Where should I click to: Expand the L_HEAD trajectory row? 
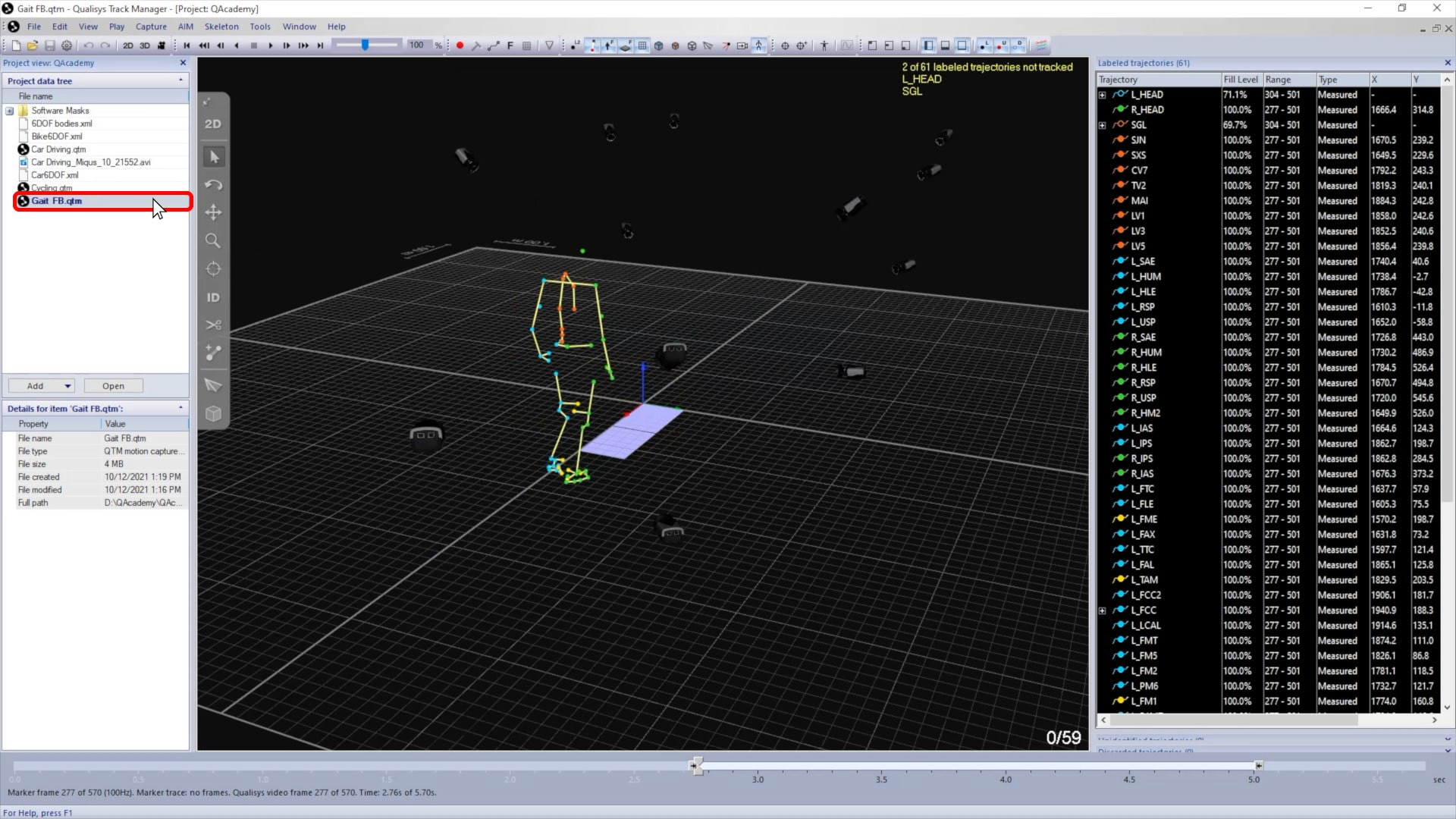1103,95
